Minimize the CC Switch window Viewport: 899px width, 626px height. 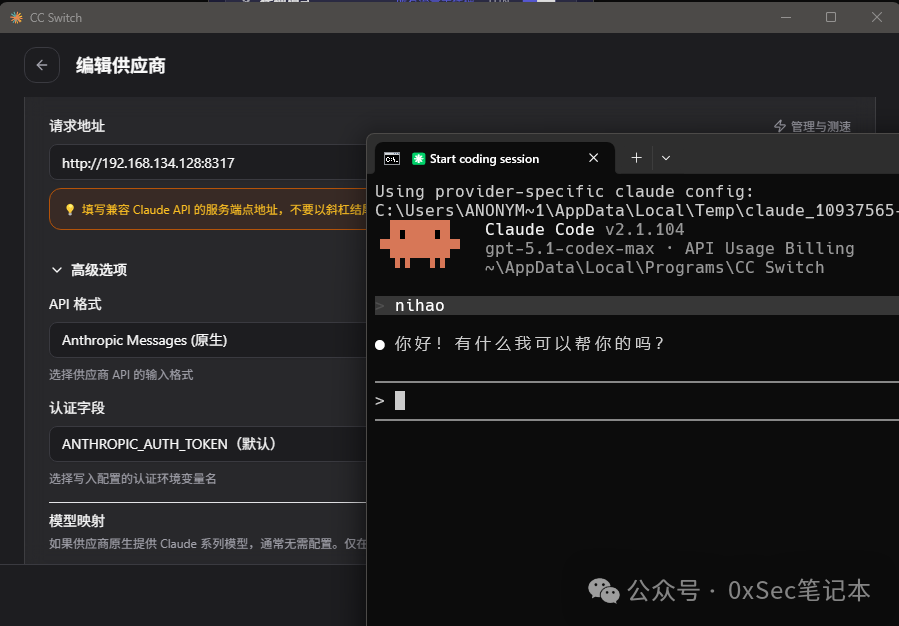pyautogui.click(x=786, y=17)
